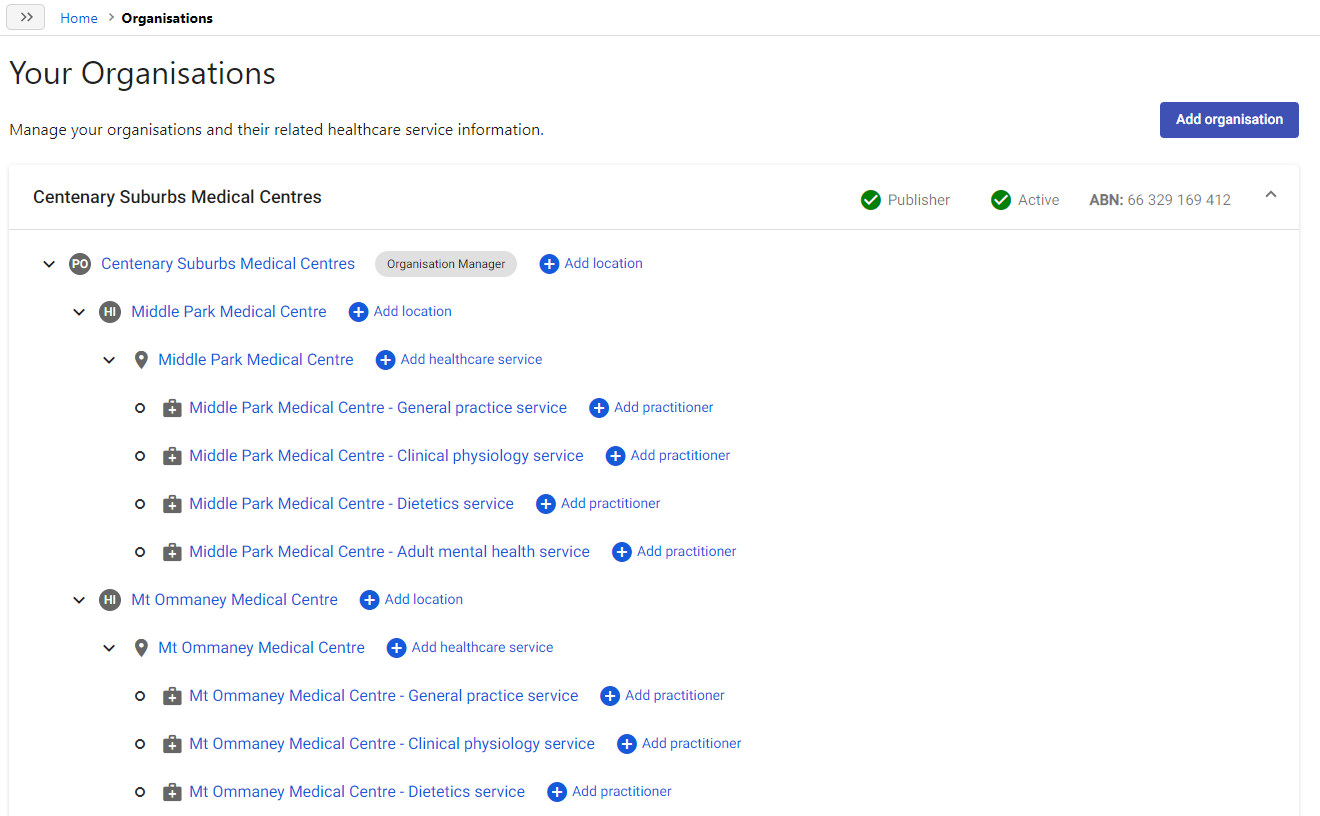Click plus icon of Add healthcare service for Middle Park
Image resolution: width=1320 pixels, height=816 pixels.
click(385, 360)
